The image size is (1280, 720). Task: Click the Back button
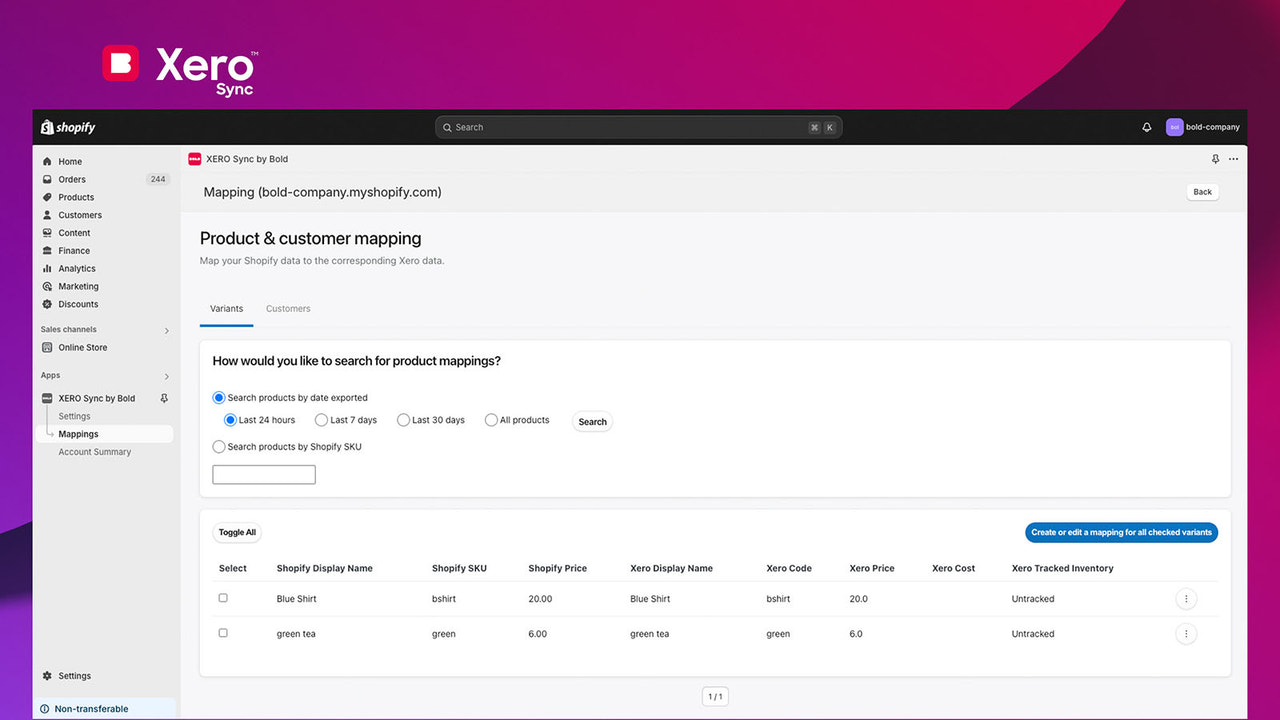click(x=1202, y=191)
